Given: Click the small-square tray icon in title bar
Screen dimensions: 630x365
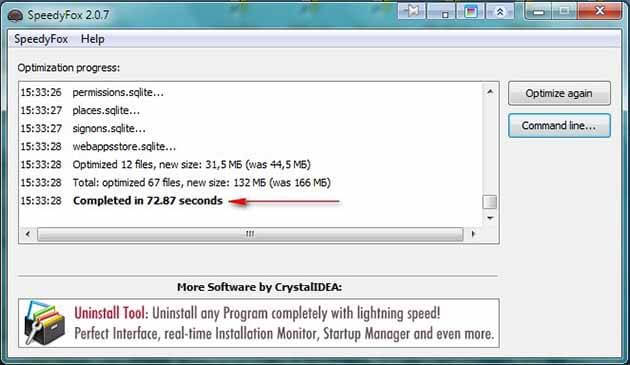Looking at the screenshot, I should pos(441,11).
